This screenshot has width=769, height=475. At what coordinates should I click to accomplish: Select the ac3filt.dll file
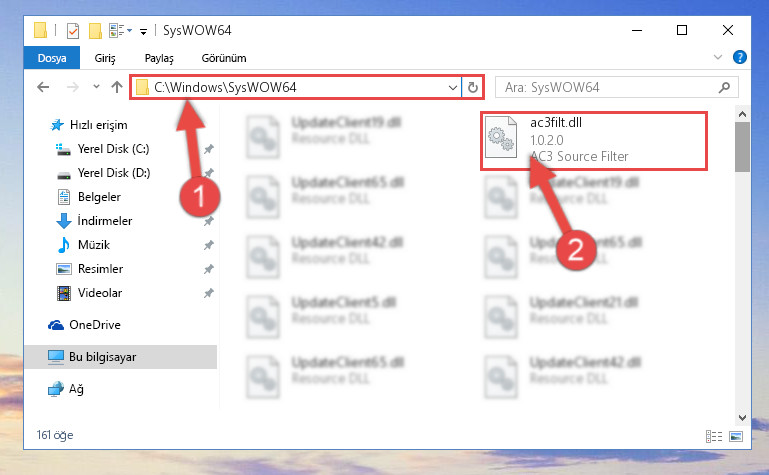click(593, 140)
